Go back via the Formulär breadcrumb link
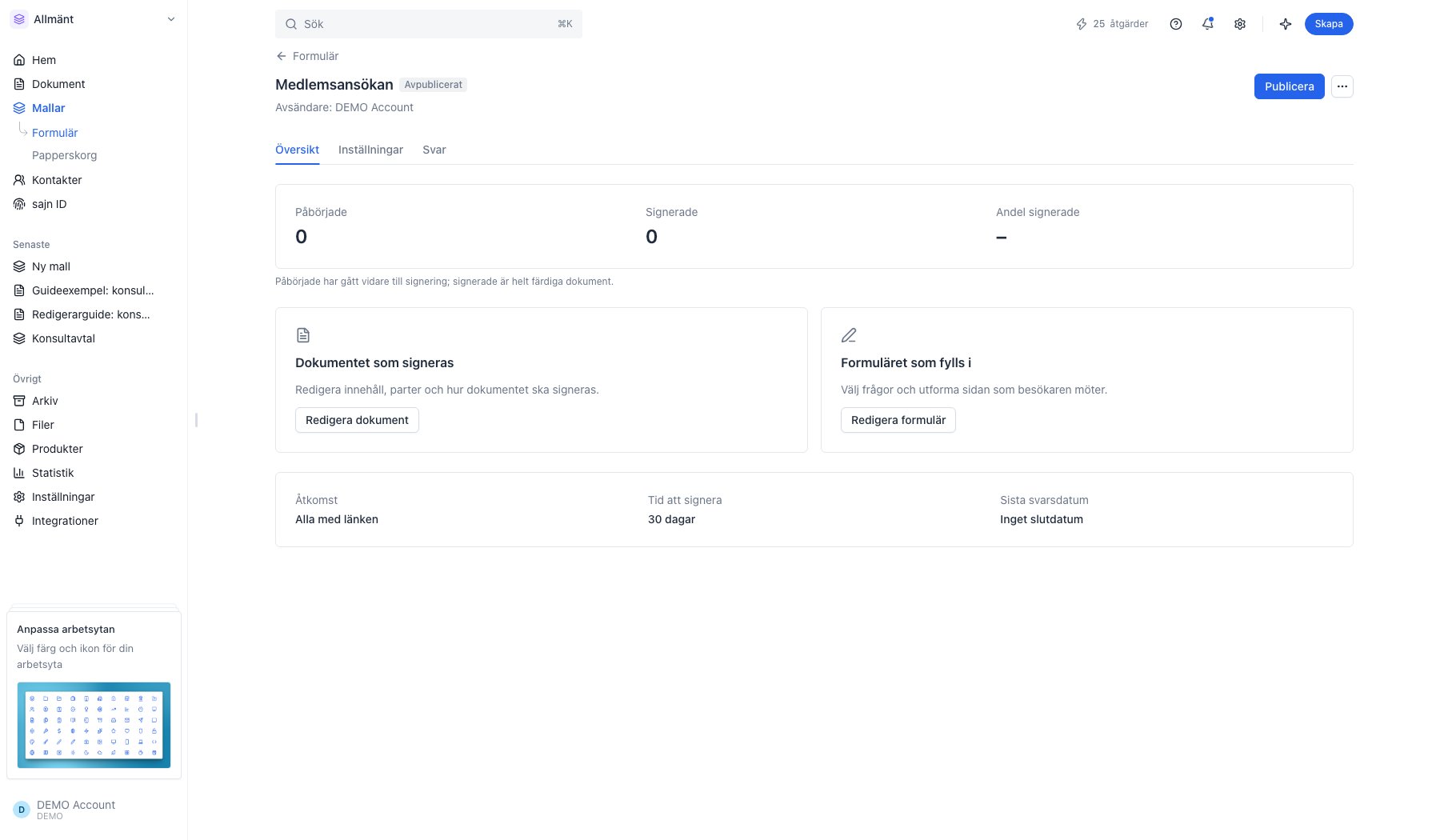Screen dimensions: 1440x840 307,56
